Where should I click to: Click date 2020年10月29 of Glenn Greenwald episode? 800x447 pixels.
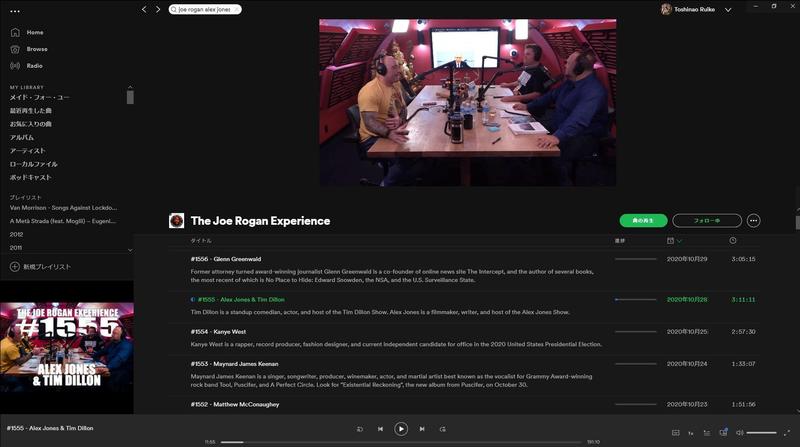tap(687, 259)
